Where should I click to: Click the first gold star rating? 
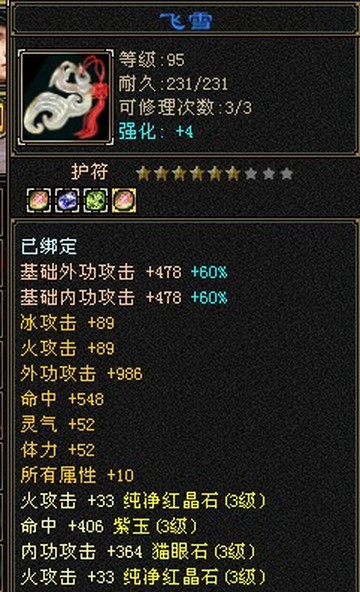(143, 174)
